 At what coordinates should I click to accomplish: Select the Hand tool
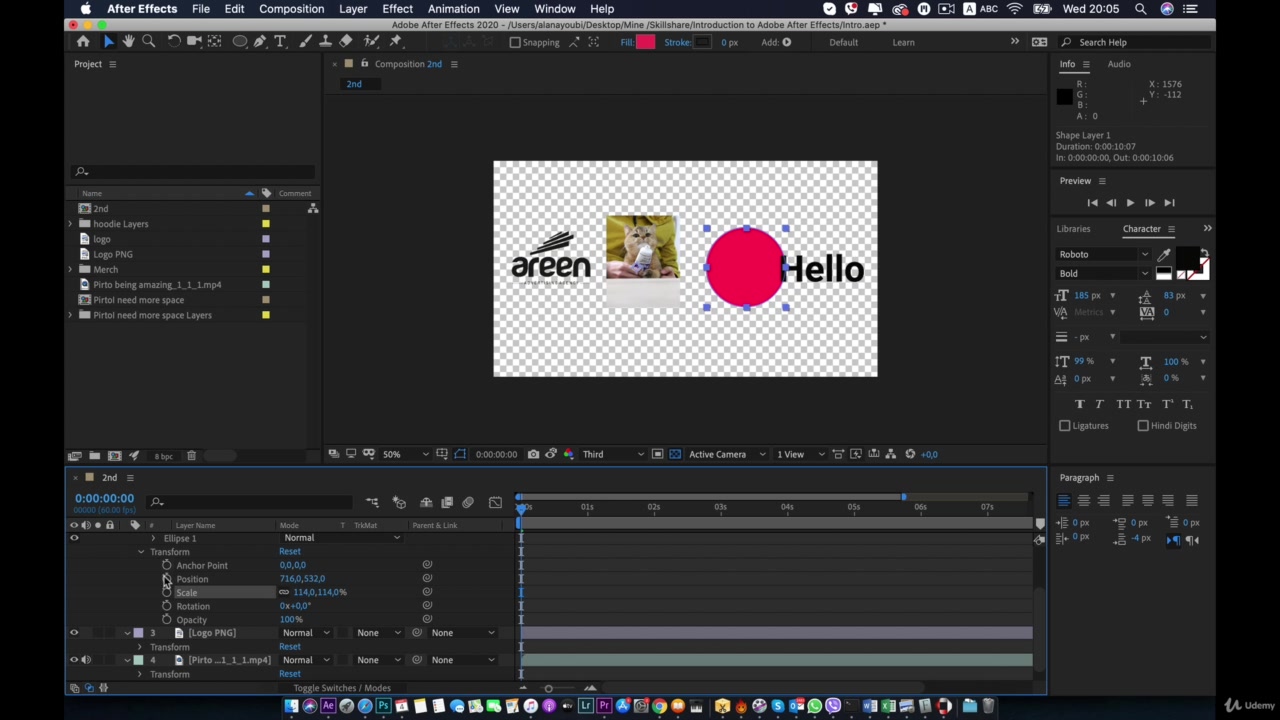(128, 42)
